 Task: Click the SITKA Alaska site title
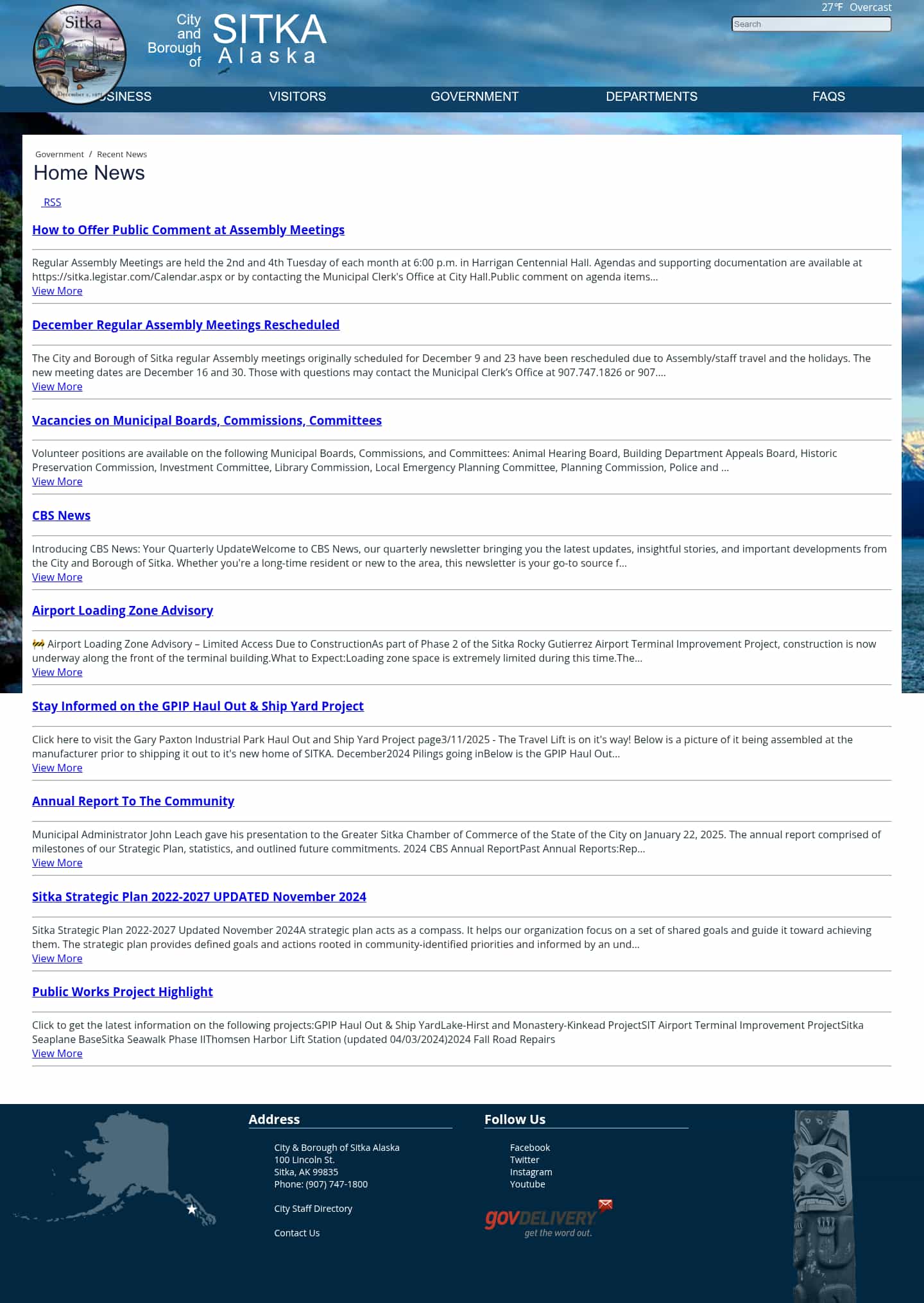[269, 39]
